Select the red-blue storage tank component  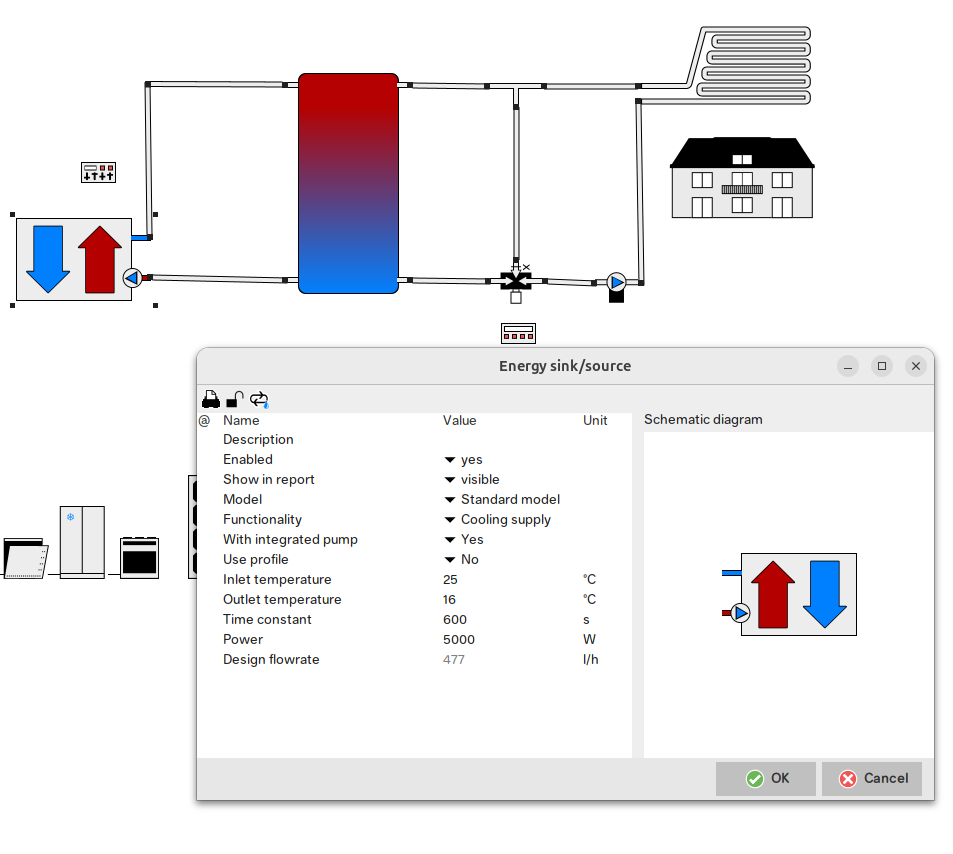pos(348,183)
